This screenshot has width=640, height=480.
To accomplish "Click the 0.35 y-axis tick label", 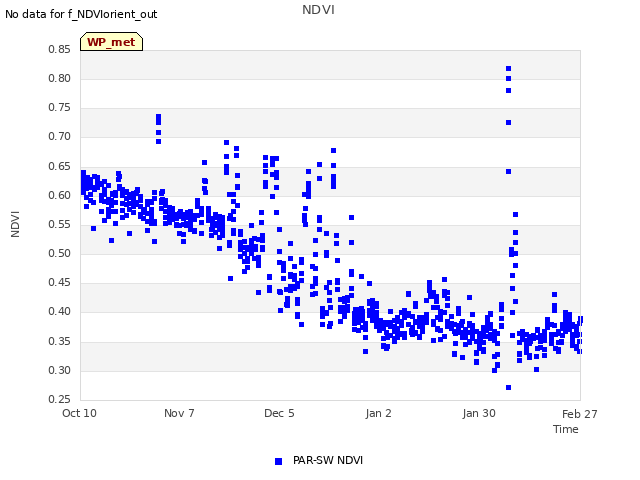I will point(59,341).
